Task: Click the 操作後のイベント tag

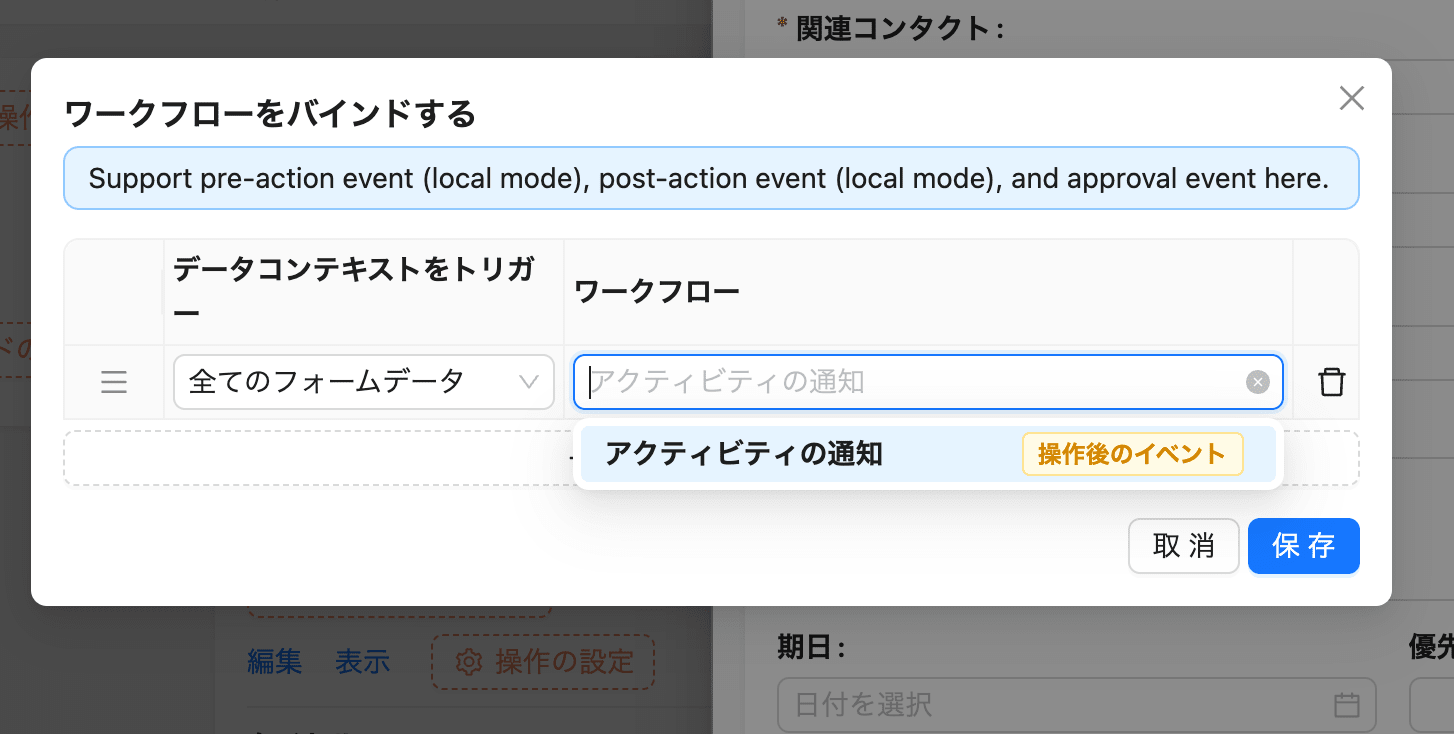Action: (x=1132, y=454)
